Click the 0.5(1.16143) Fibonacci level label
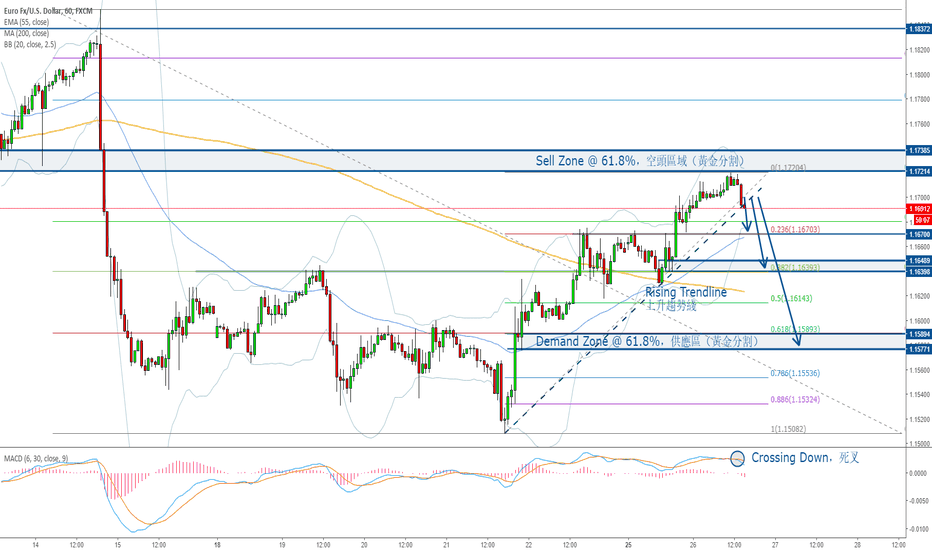The image size is (932, 550). pyautogui.click(x=791, y=298)
